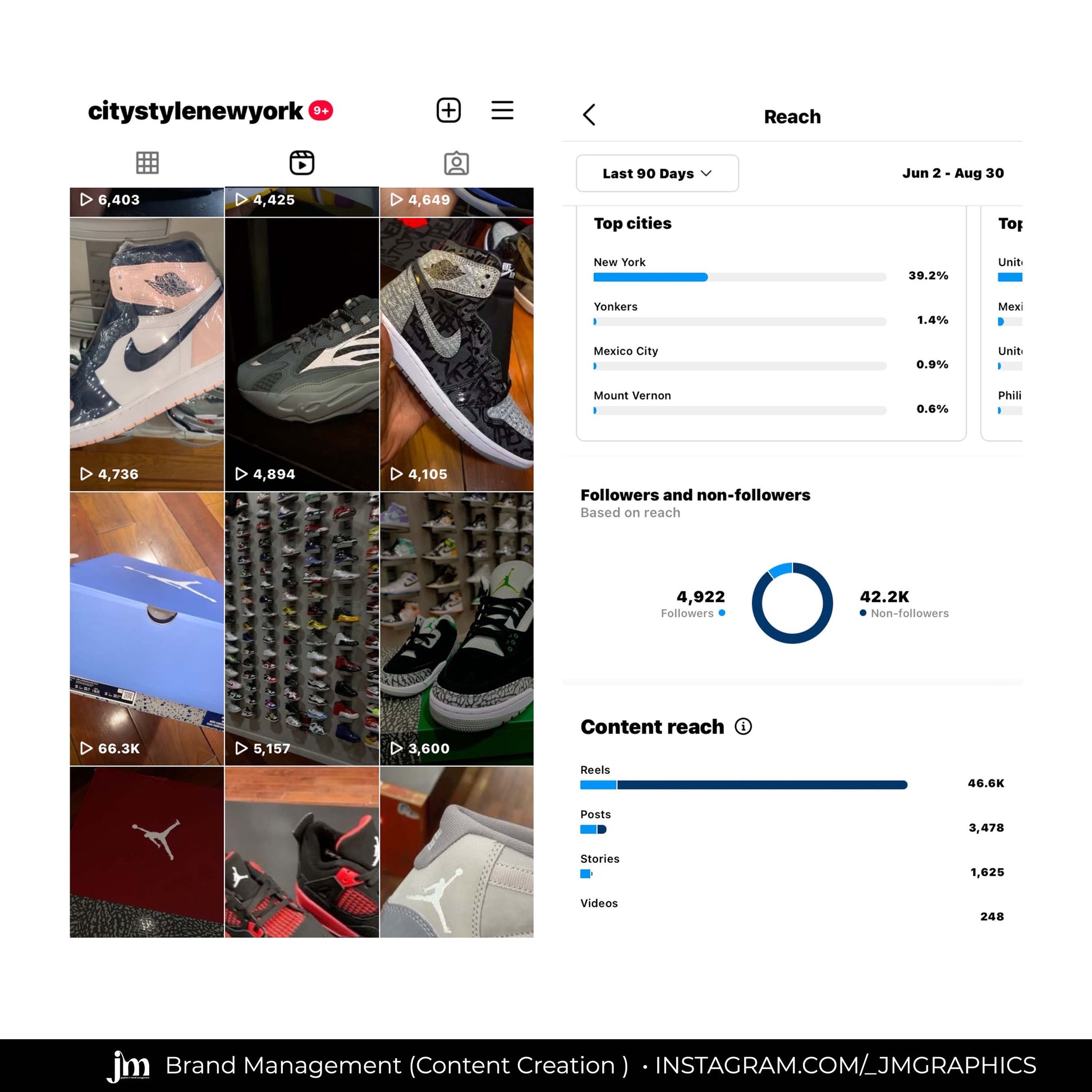Viewport: 1092px width, 1092px height.
Task: Switch to the grid posts tab
Action: coord(147,163)
